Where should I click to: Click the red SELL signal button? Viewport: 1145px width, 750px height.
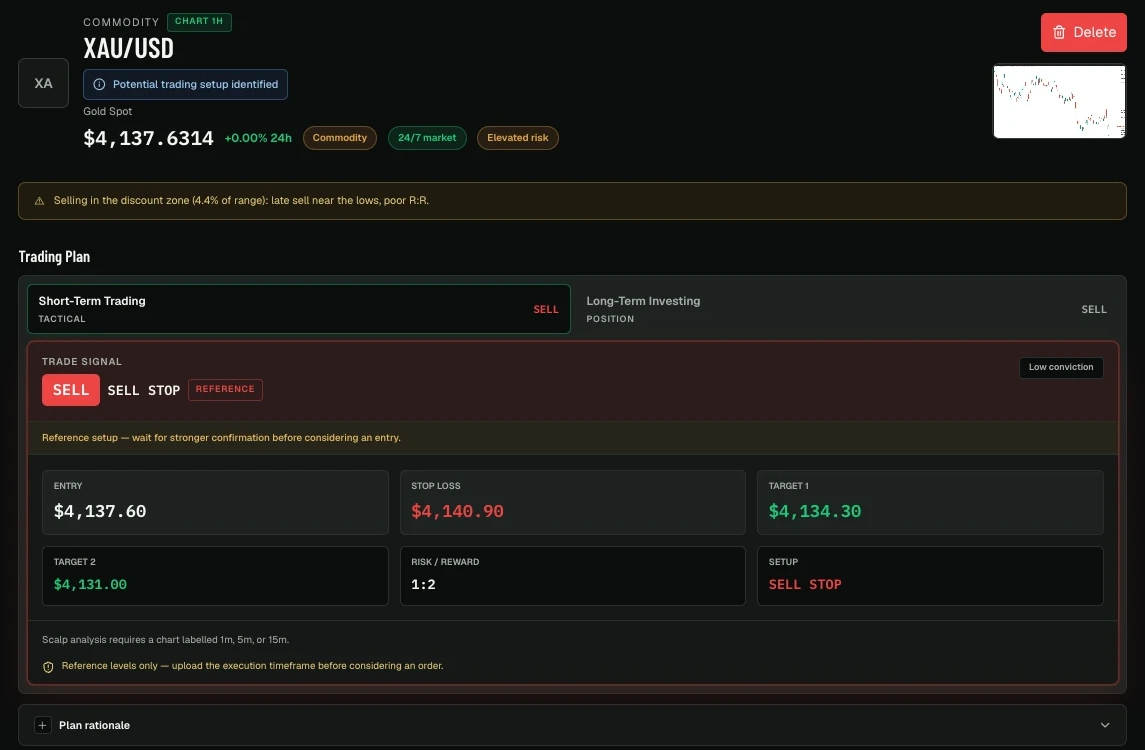71,390
